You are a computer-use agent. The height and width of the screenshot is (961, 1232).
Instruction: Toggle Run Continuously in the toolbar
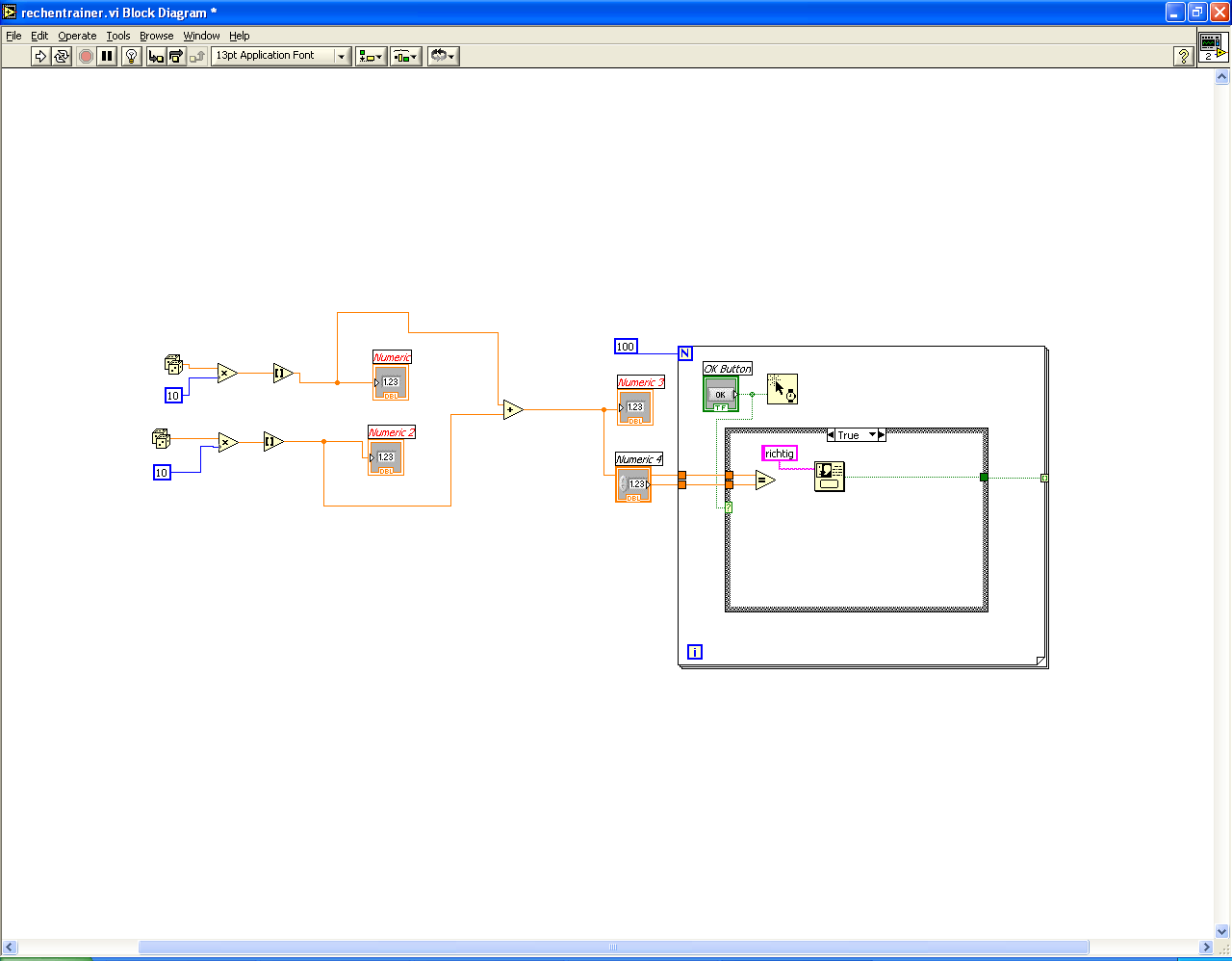[62, 56]
